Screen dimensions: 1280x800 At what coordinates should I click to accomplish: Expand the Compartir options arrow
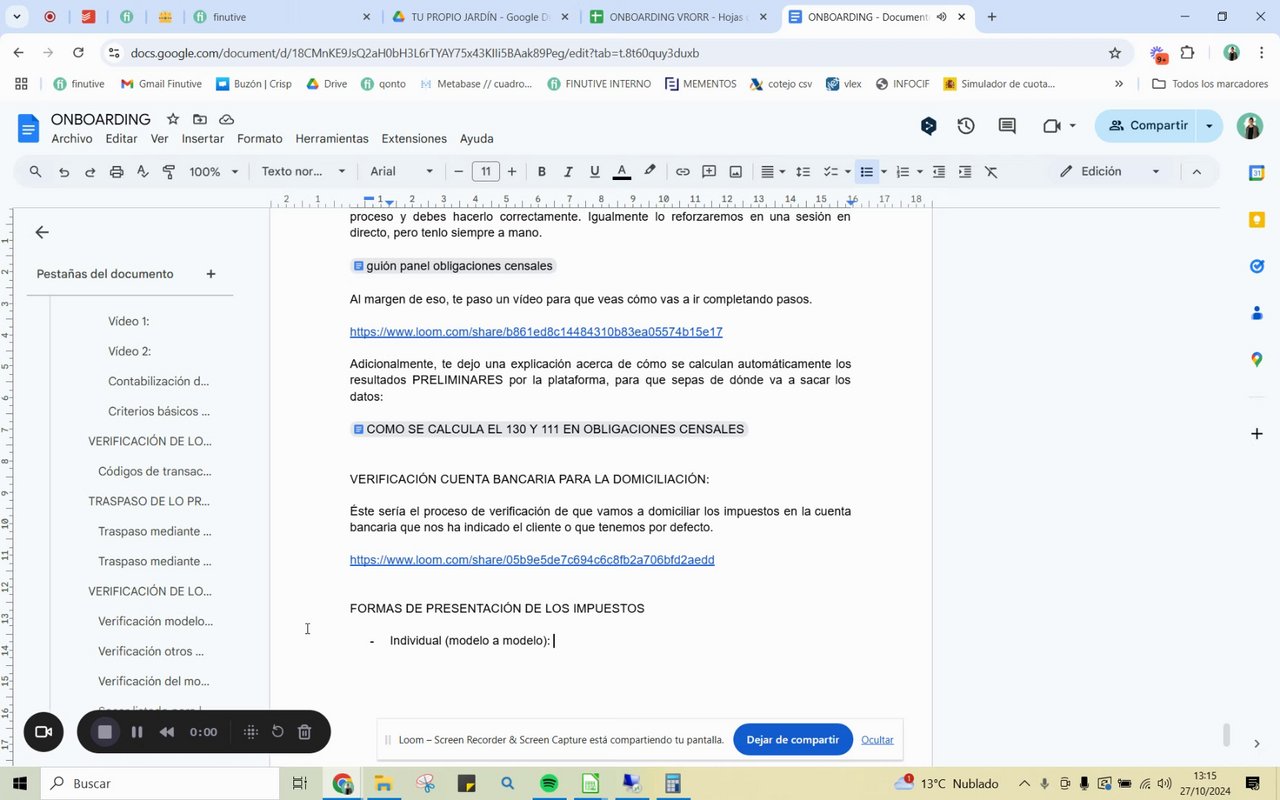[x=1210, y=126]
